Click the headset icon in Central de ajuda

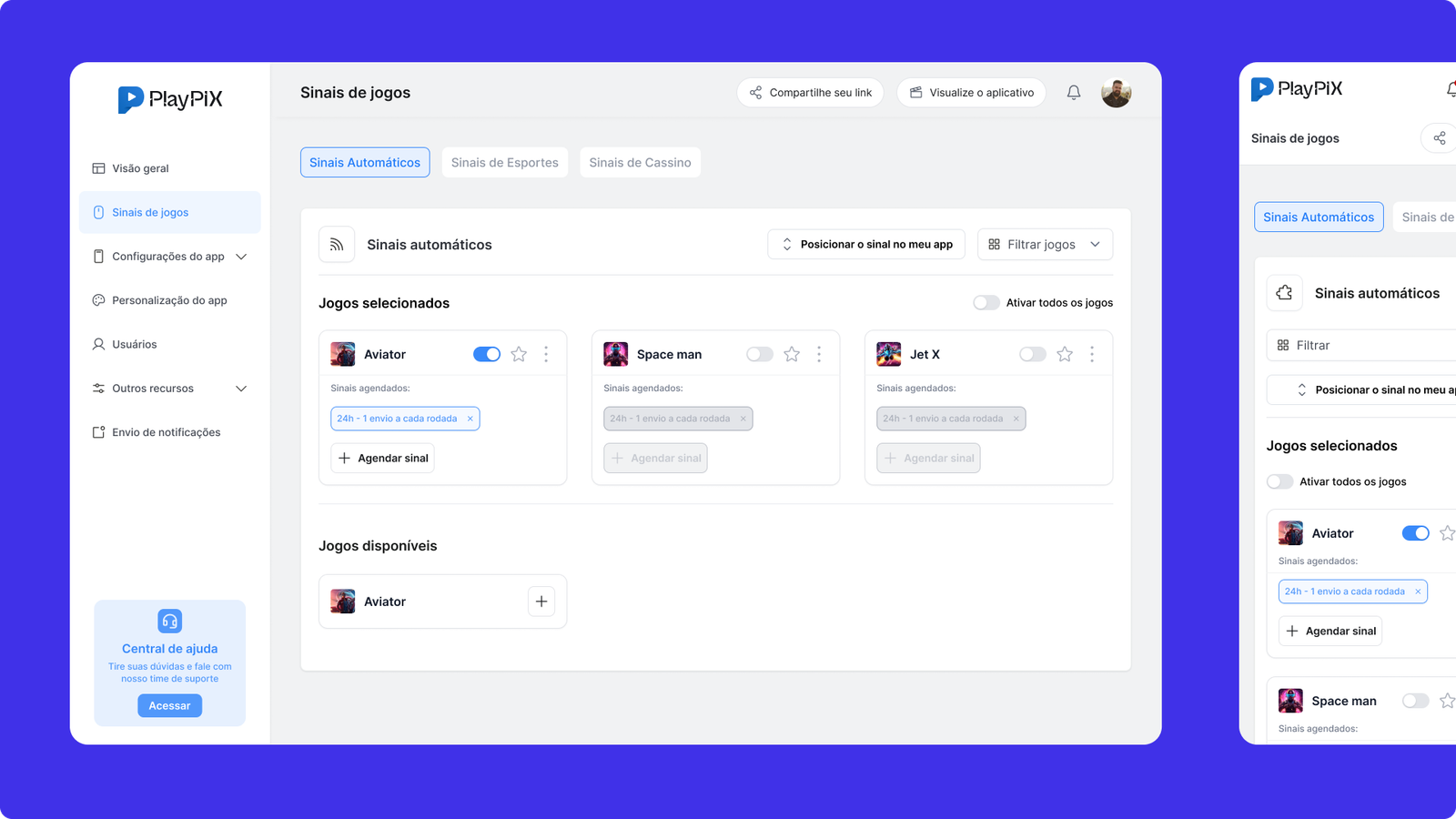(x=170, y=622)
